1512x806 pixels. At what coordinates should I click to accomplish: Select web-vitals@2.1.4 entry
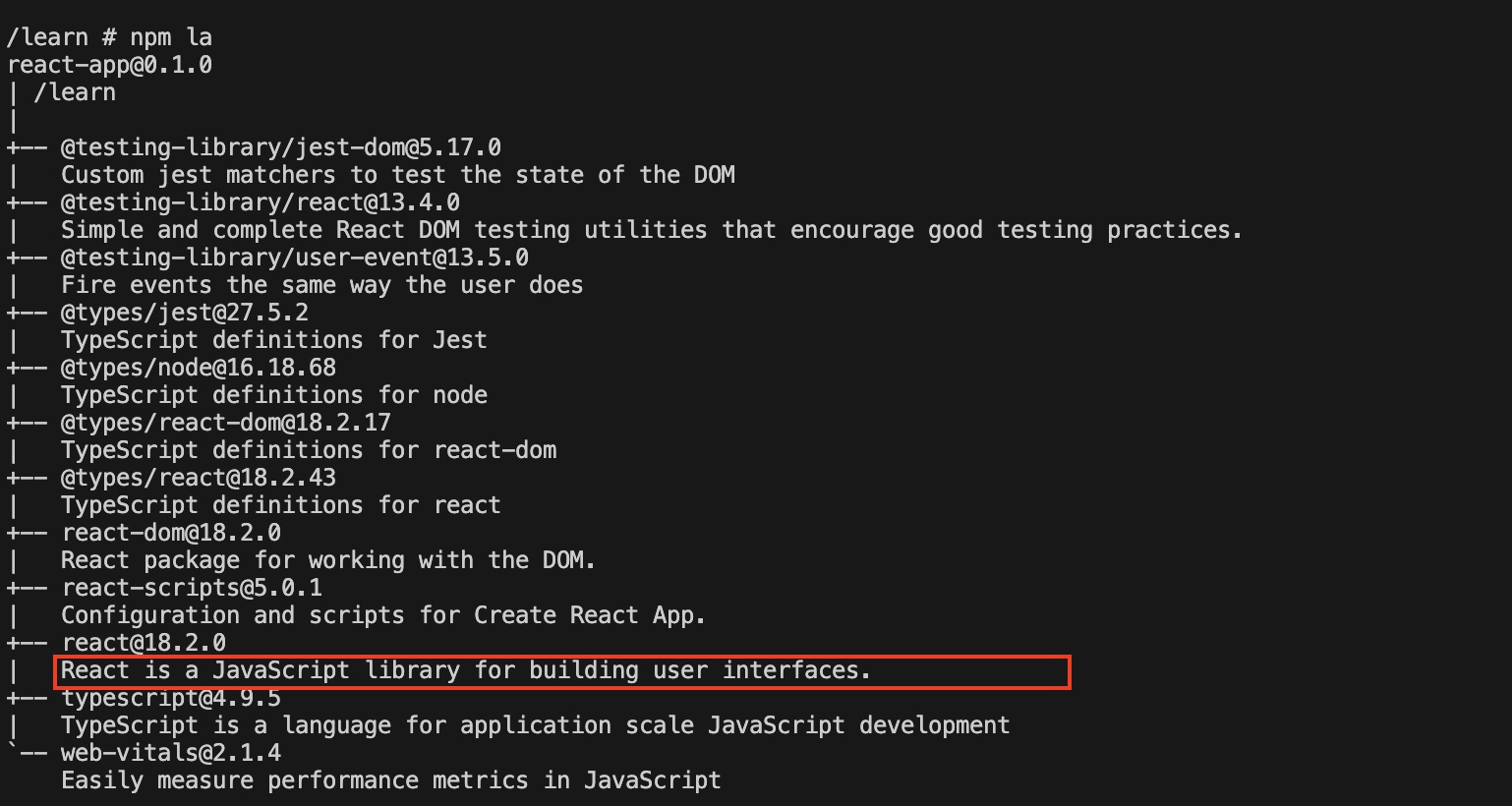(x=171, y=753)
